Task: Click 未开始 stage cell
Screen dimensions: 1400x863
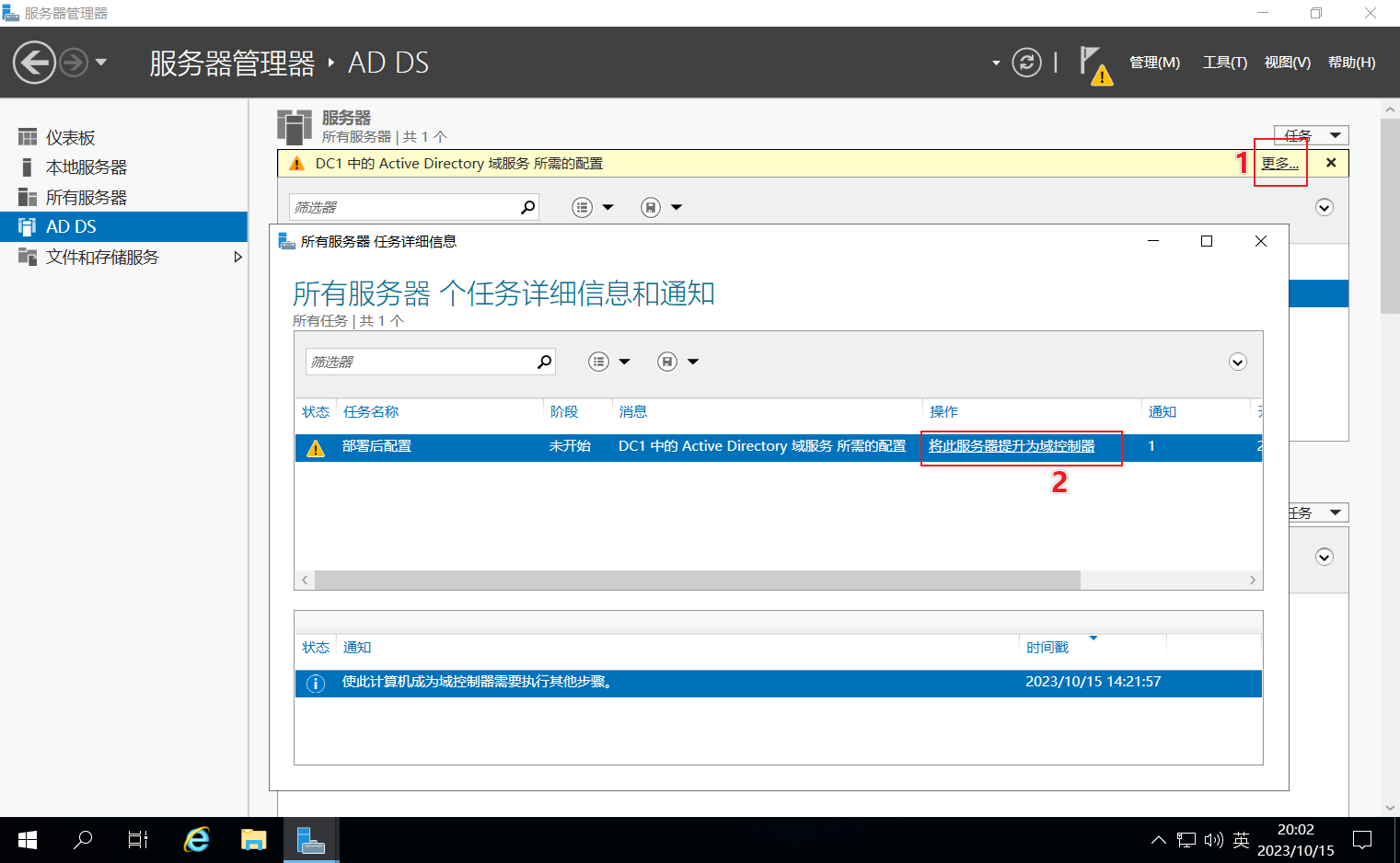Action: tap(570, 446)
